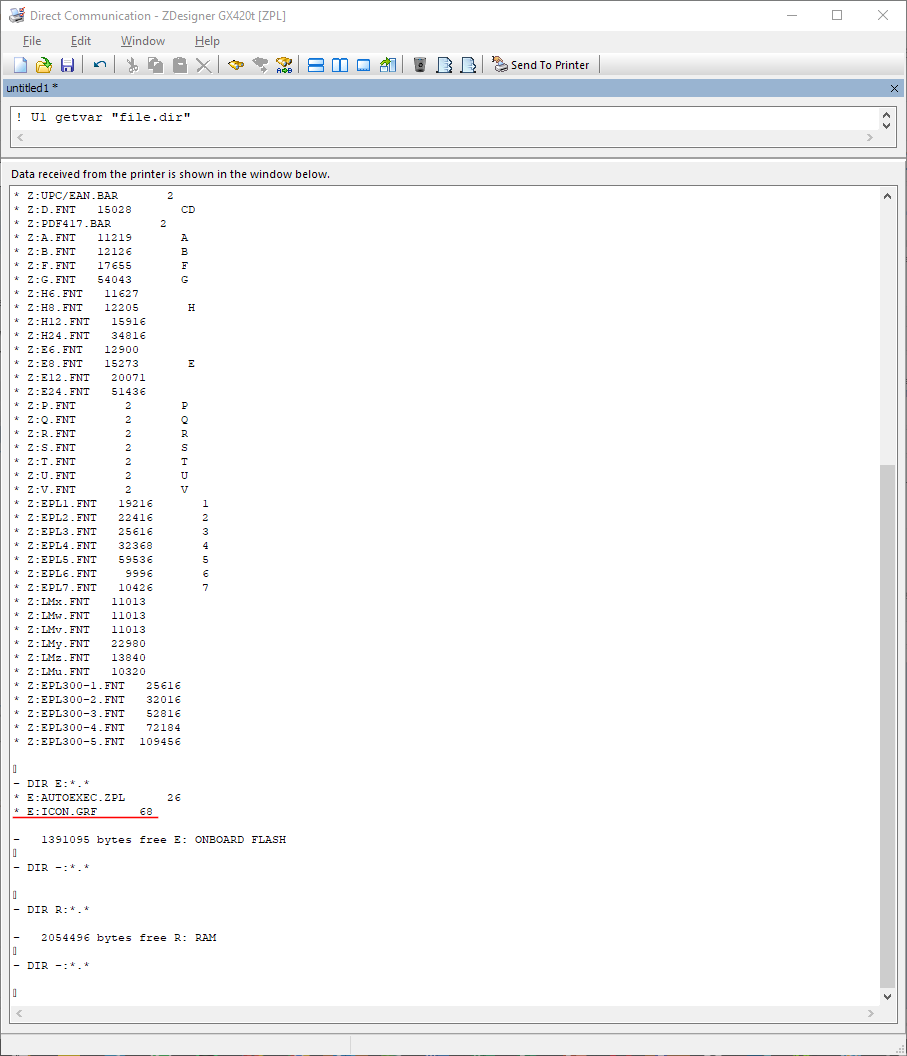
Task: Close the untitled1 document tab
Action: pos(894,88)
